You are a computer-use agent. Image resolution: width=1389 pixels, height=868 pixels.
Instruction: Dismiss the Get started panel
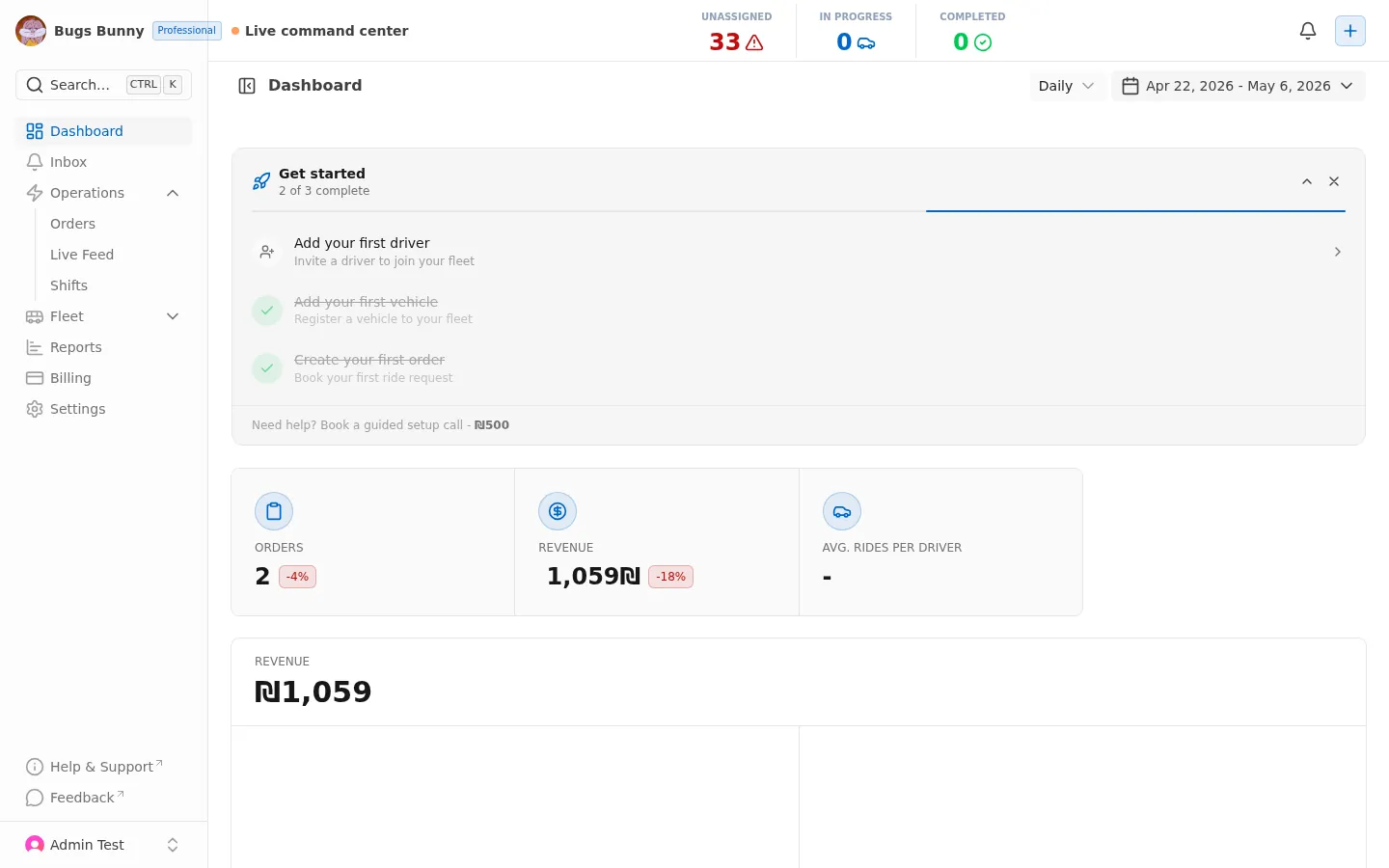point(1334,181)
